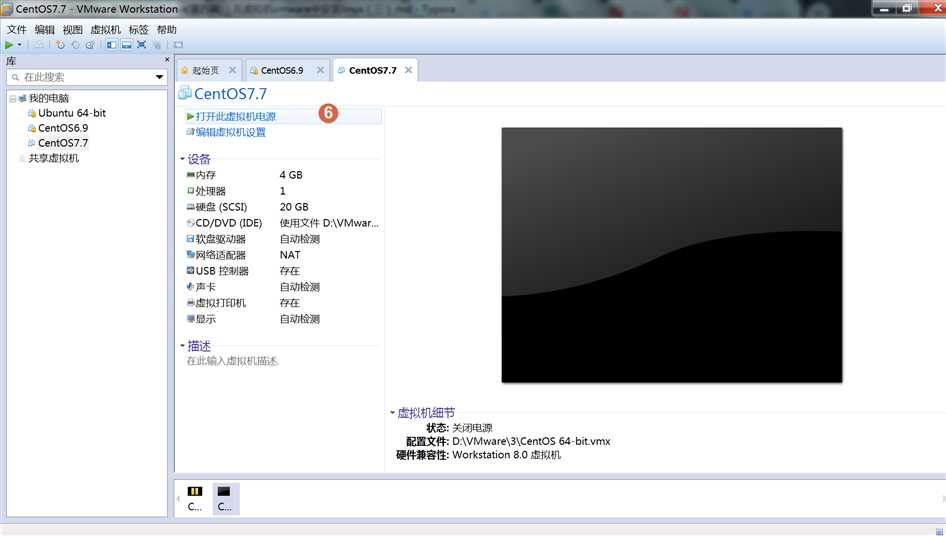The height and width of the screenshot is (536, 946).
Task: Click the configuration file path CentOS 64-bit.vmx
Action: tap(531, 441)
